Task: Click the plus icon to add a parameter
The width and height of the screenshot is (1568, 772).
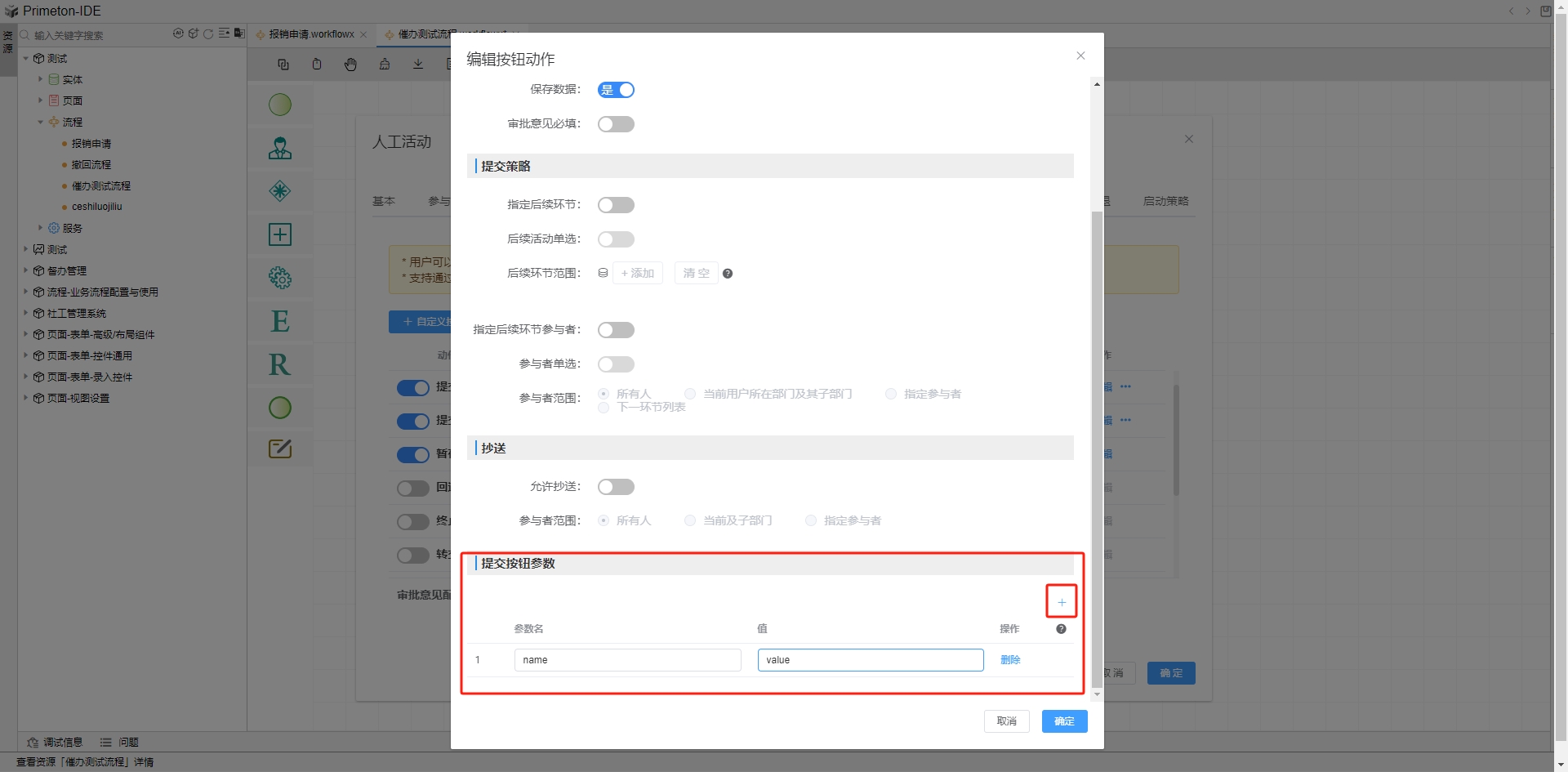Action: (1062, 602)
